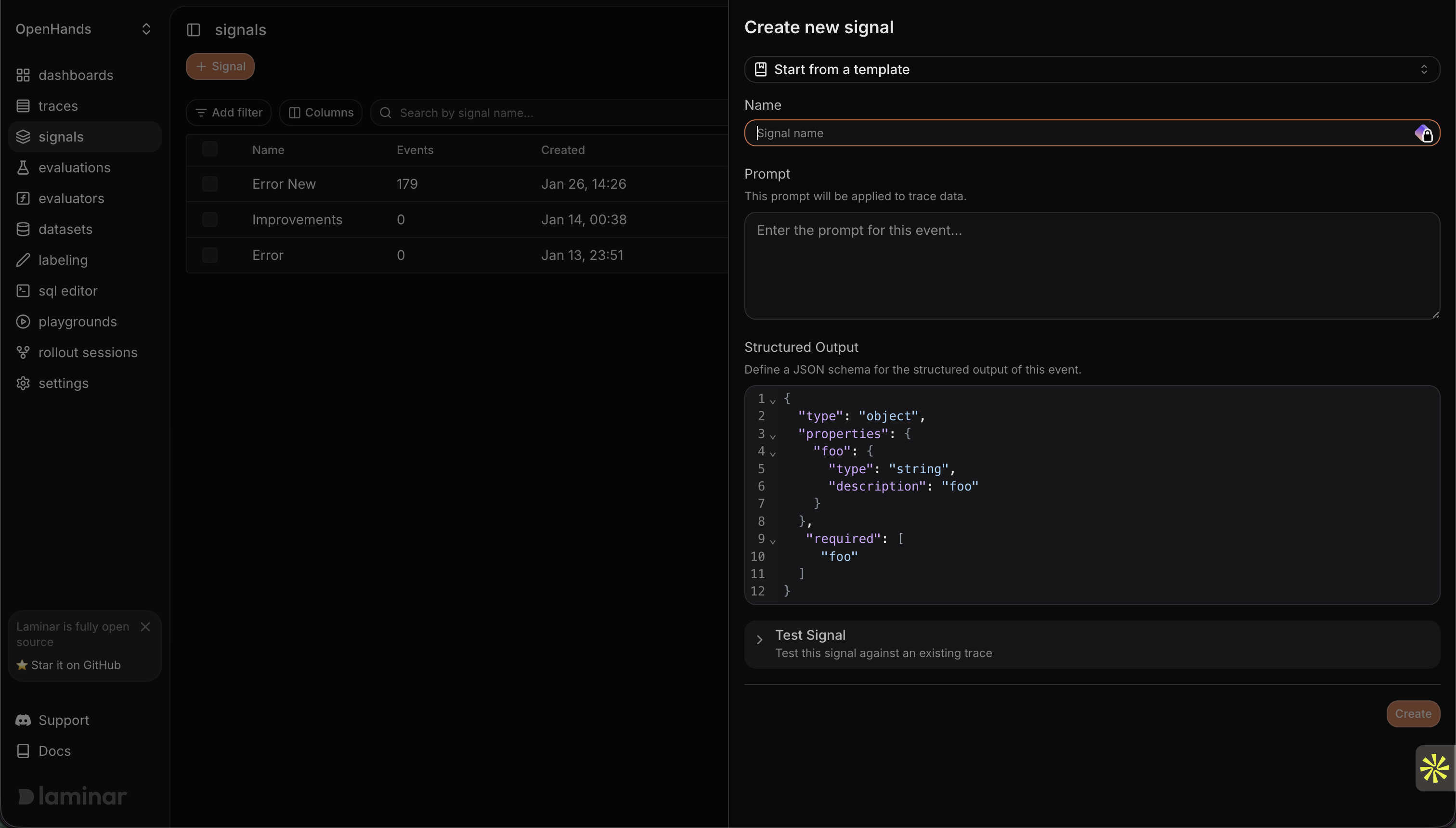Open the rollout sessions entry

(x=88, y=352)
